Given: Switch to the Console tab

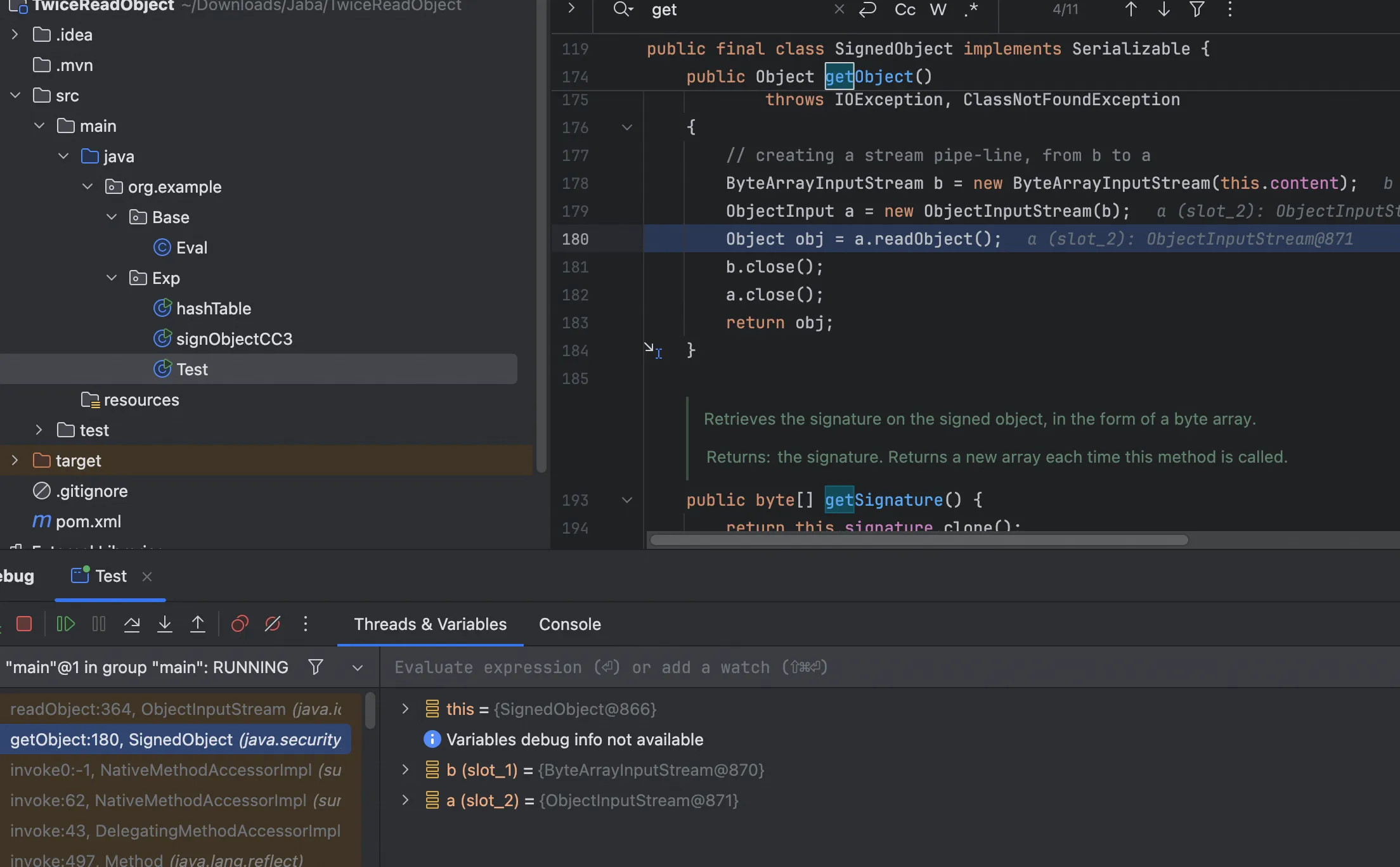Looking at the screenshot, I should tap(569, 624).
